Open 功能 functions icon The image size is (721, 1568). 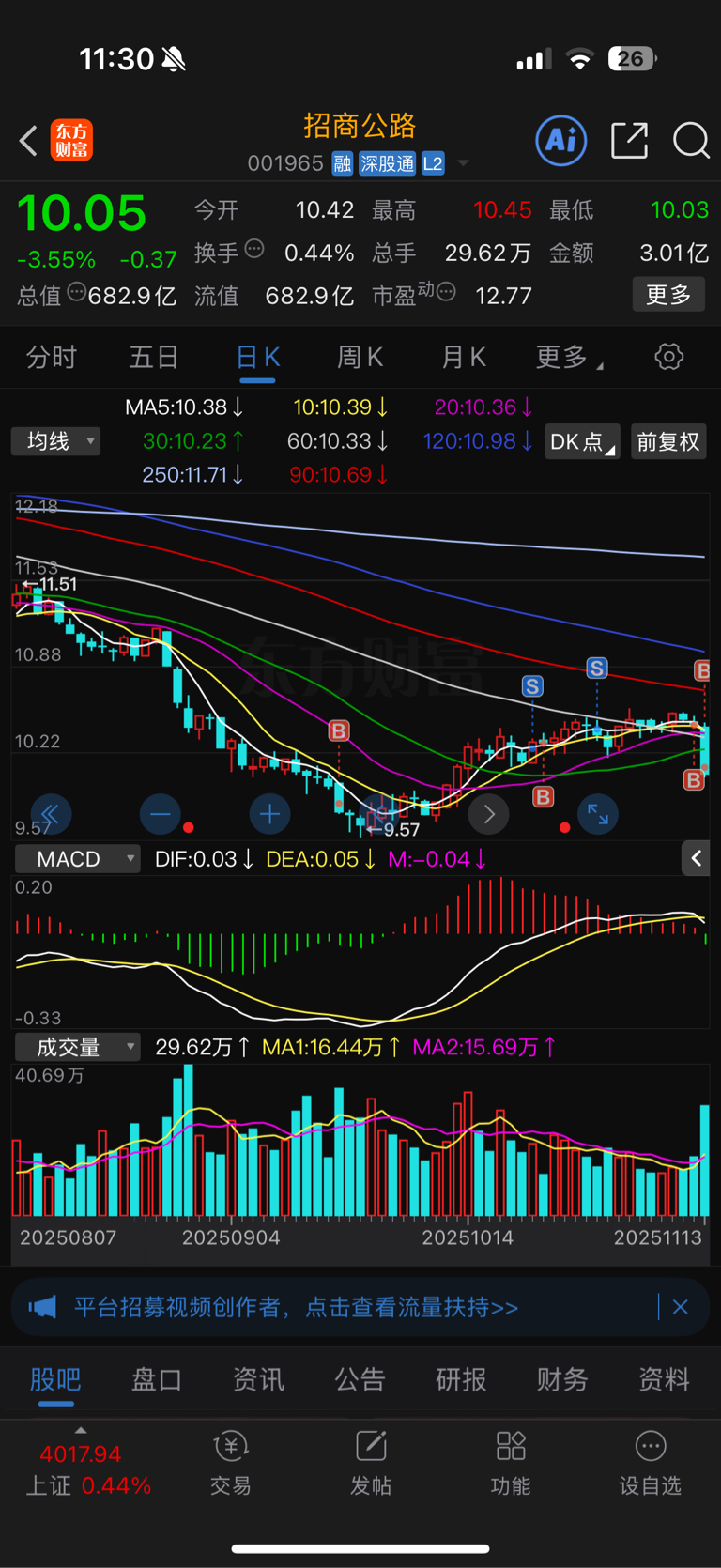click(x=511, y=1463)
